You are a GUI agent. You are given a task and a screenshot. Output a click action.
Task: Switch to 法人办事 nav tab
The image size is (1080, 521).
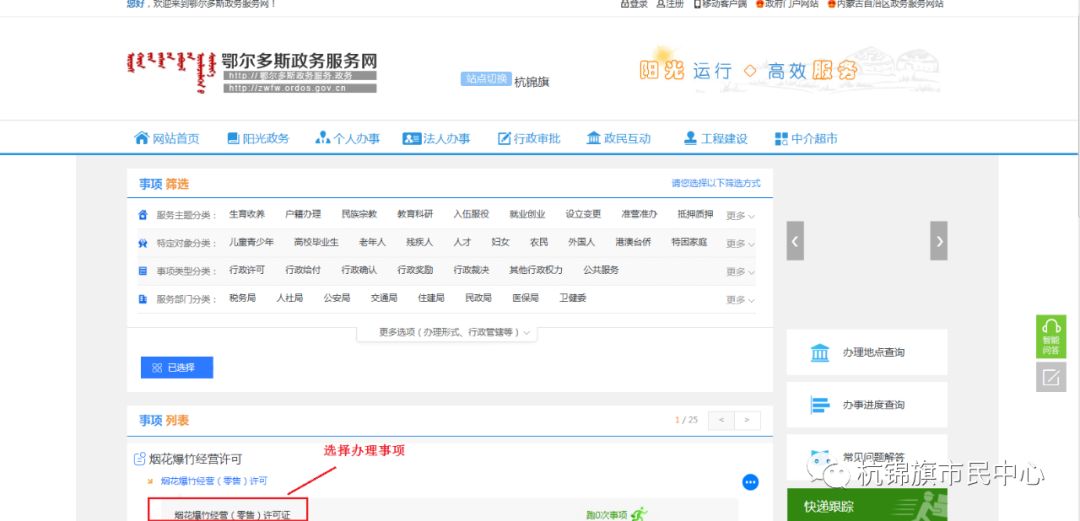pyautogui.click(x=436, y=139)
